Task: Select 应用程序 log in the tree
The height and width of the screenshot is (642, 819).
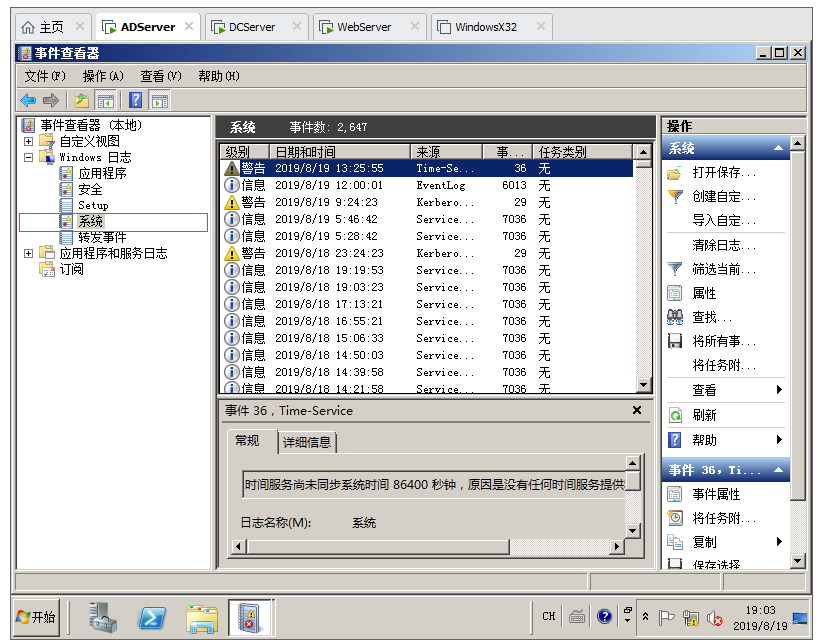Action: [x=102, y=173]
